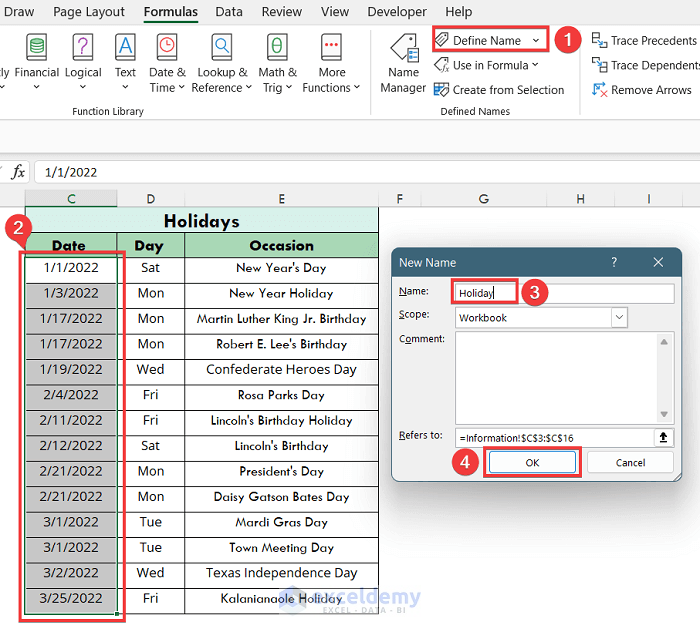The height and width of the screenshot is (632, 700).
Task: Open the Logical functions icon
Action: (83, 47)
